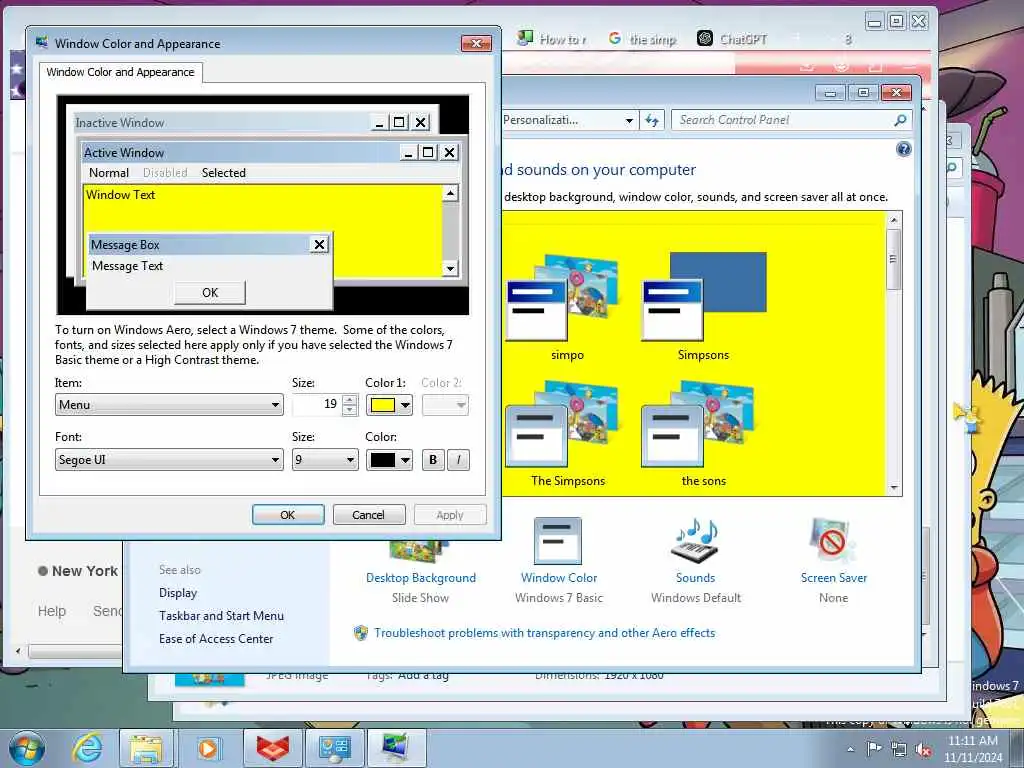
Task: Open Taskbar and Start Menu link
Action: (x=221, y=616)
